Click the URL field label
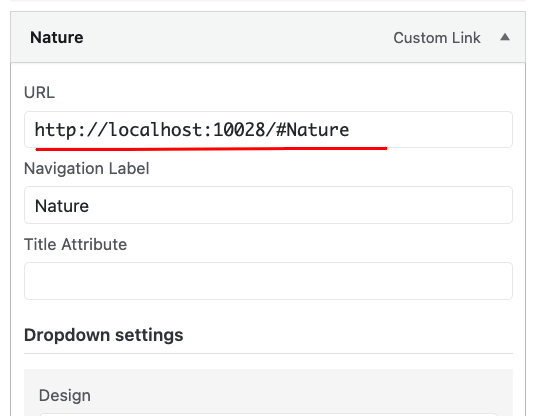537x416 pixels. point(39,92)
